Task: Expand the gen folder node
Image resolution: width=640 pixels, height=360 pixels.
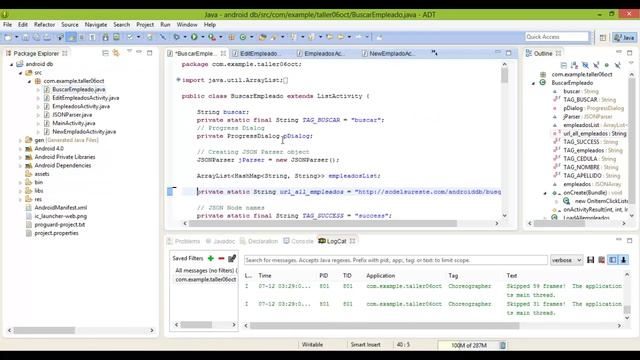Action: tap(20, 140)
